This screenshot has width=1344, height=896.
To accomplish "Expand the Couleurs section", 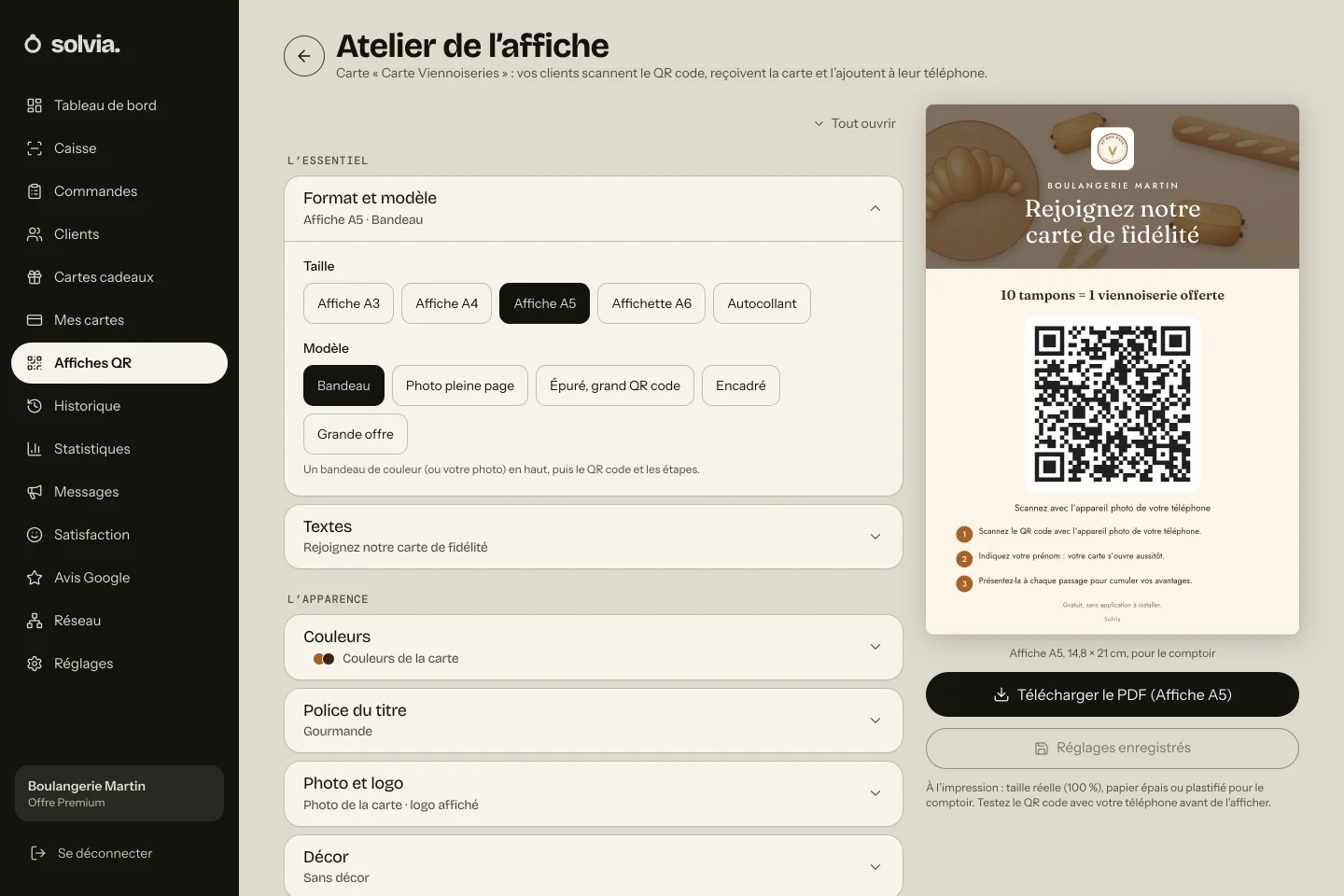I will tap(594, 647).
